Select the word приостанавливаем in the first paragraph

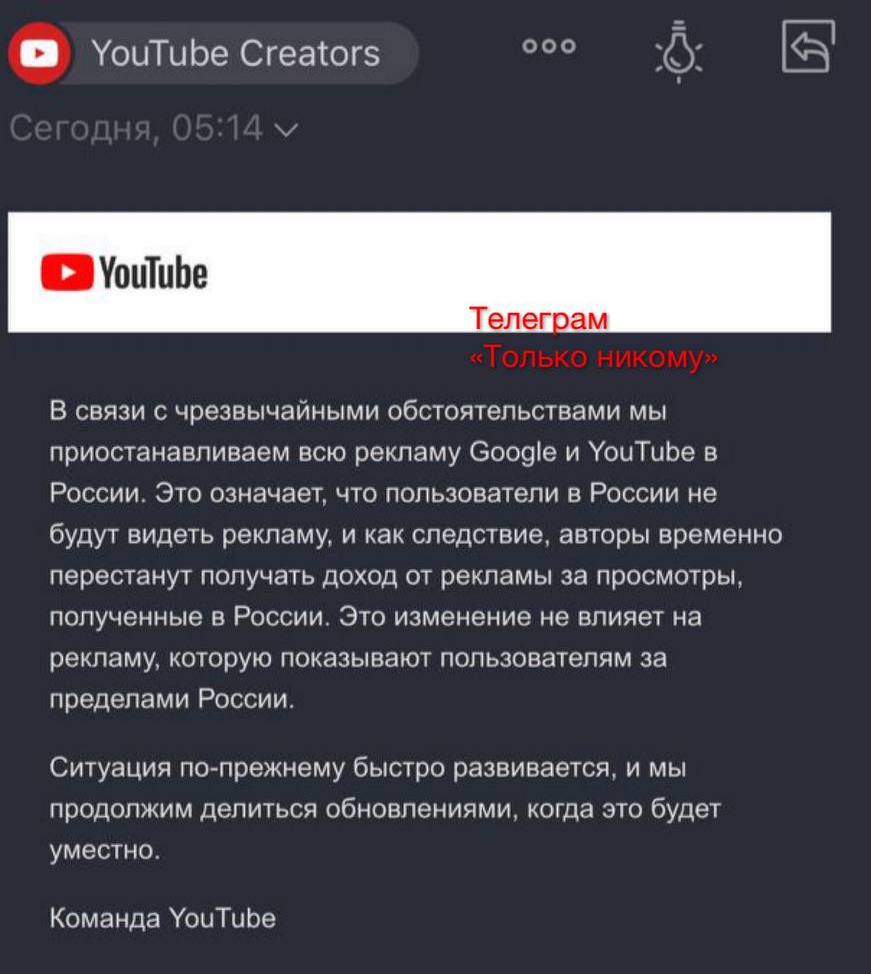pos(169,453)
